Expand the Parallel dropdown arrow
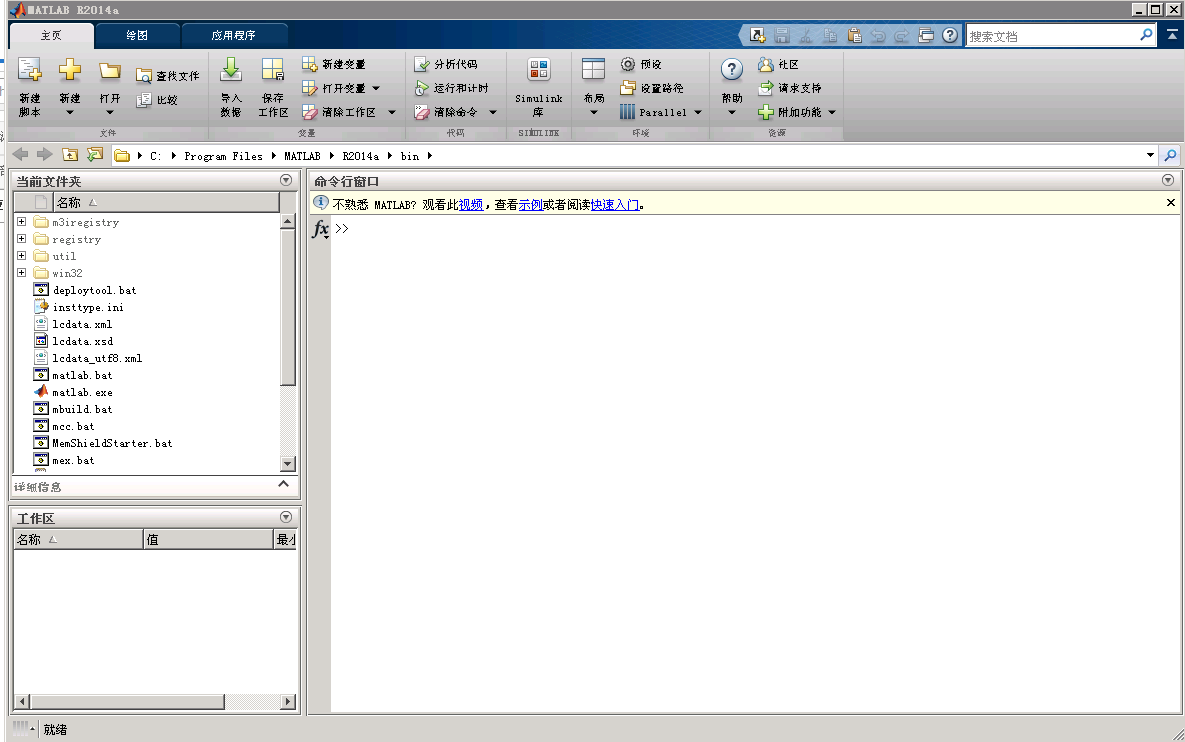Image resolution: width=1185 pixels, height=742 pixels. [698, 112]
